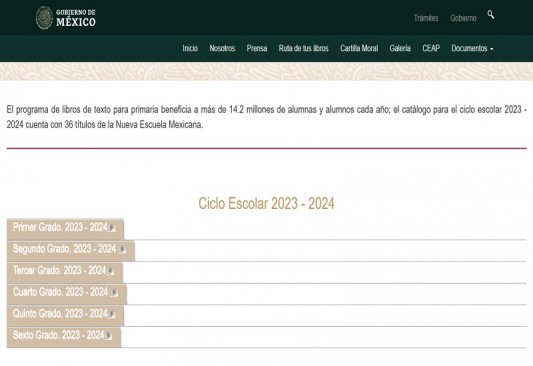Viewport: 533px width, 366px height.
Task: Select Galería in the navigation bar
Action: (x=400, y=48)
